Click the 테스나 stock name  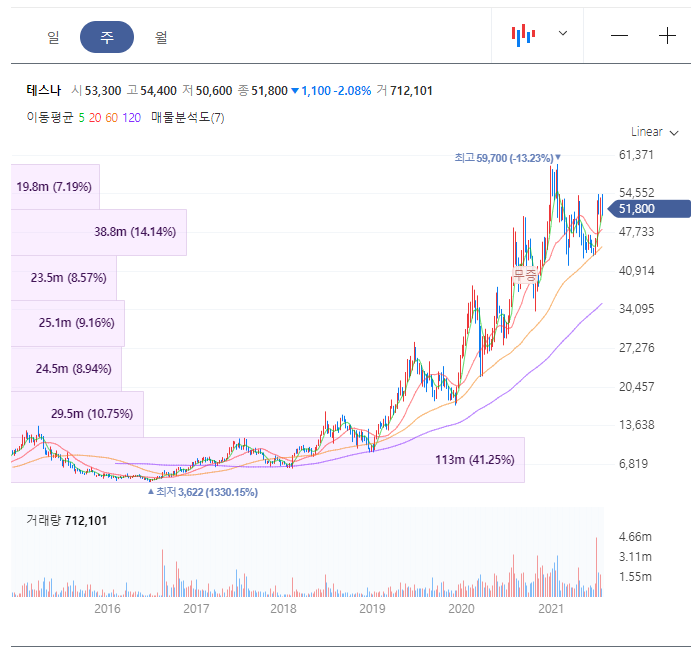point(44,91)
